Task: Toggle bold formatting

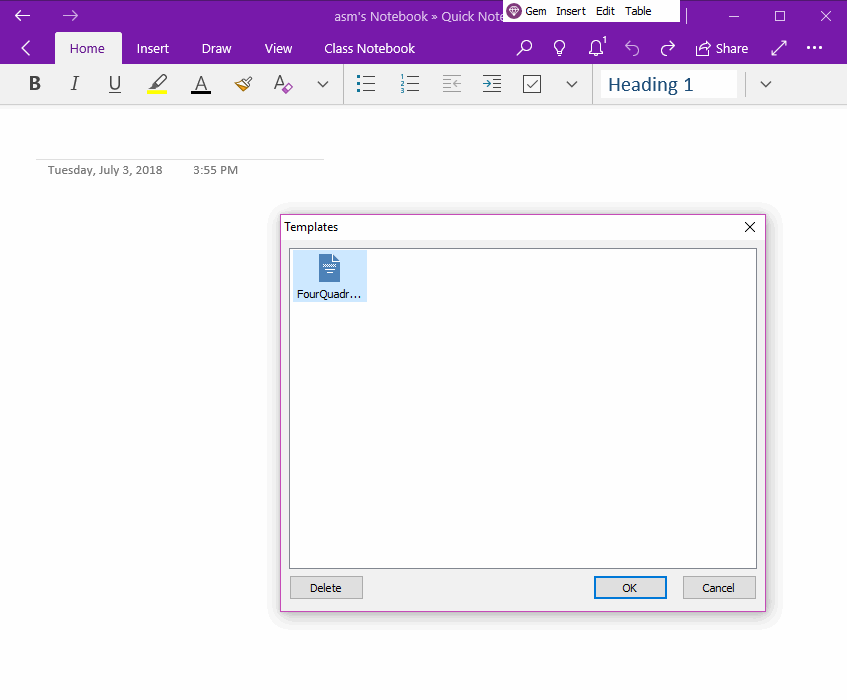Action: 35,84
